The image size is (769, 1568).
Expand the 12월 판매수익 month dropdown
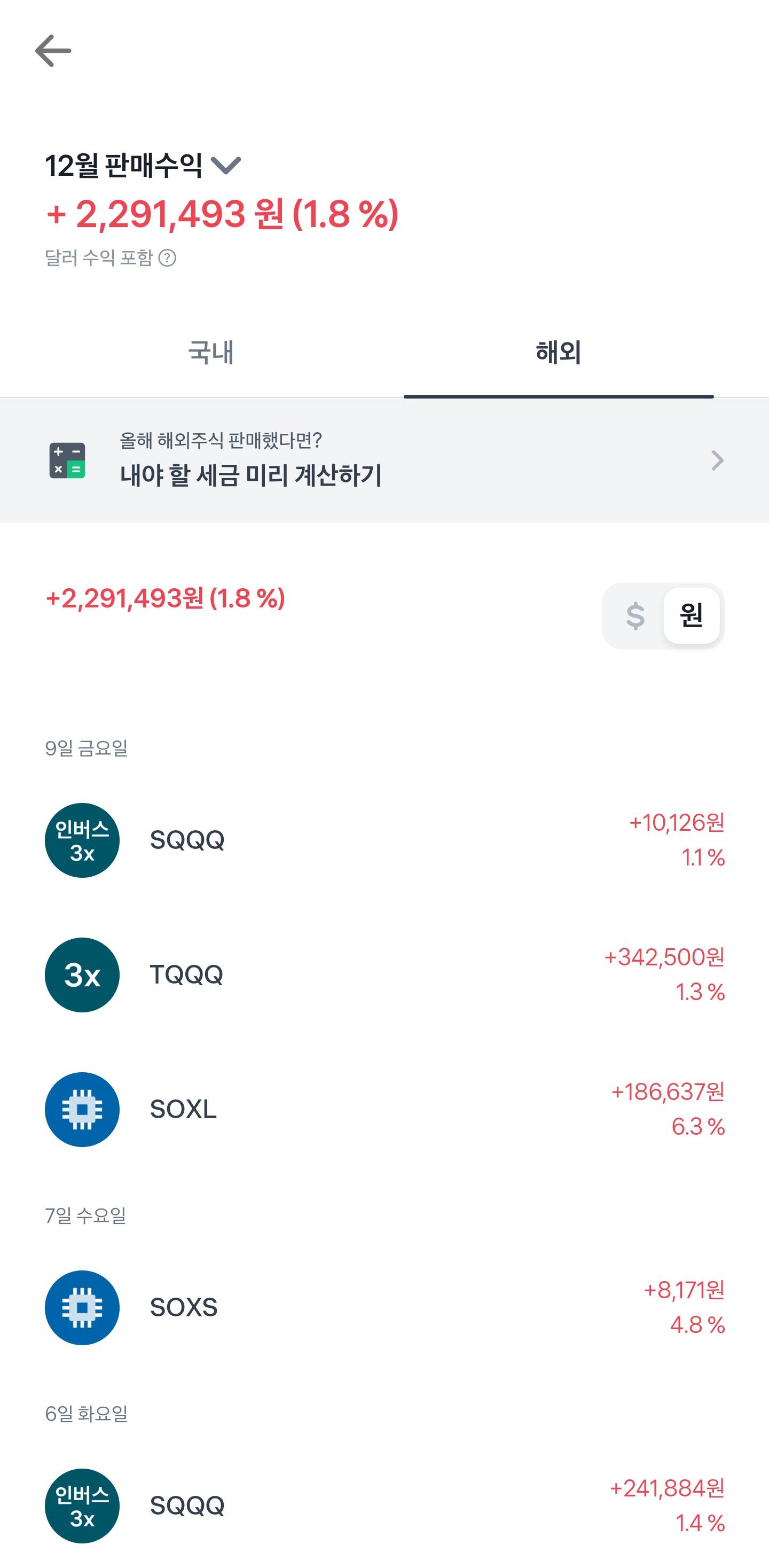[226, 165]
